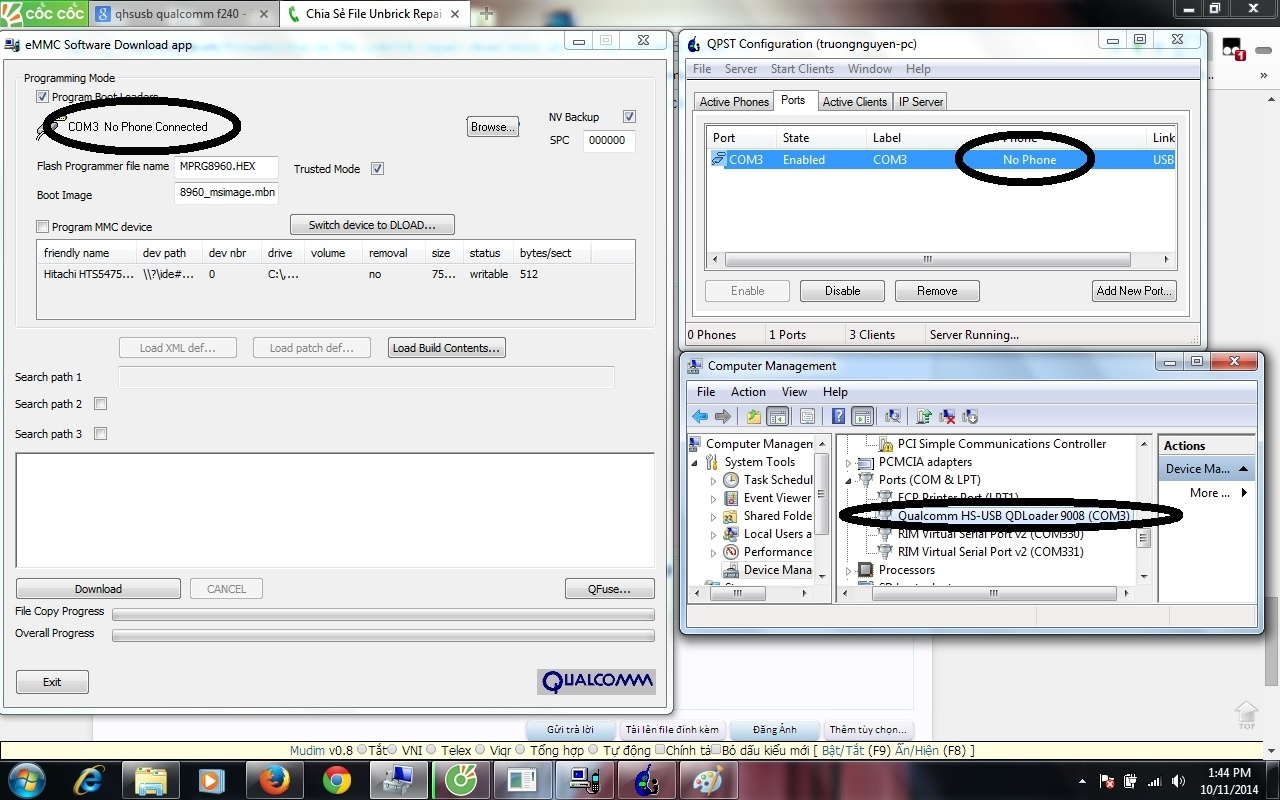Click Download button in eMMC app

tap(98, 589)
